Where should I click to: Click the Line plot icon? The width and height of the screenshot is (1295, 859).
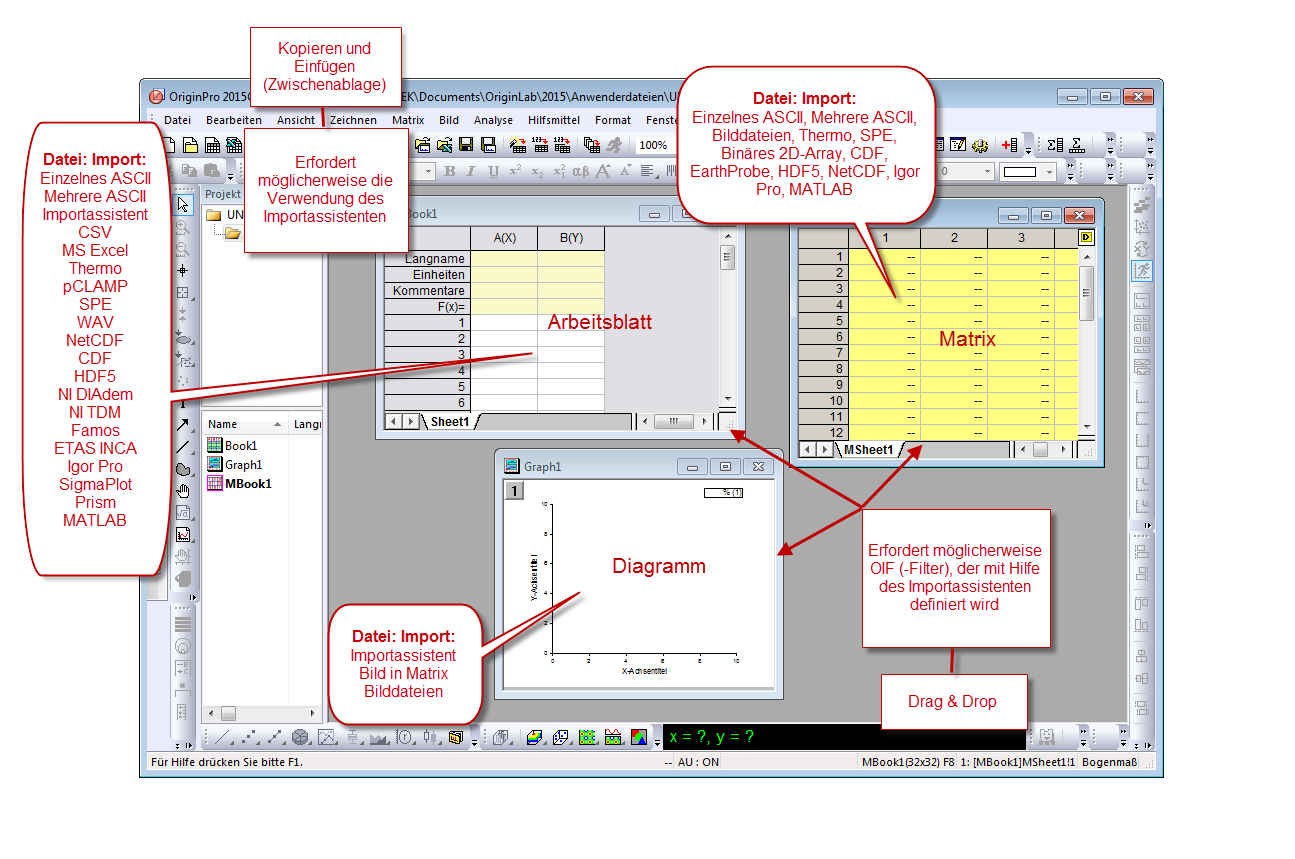[x=222, y=737]
